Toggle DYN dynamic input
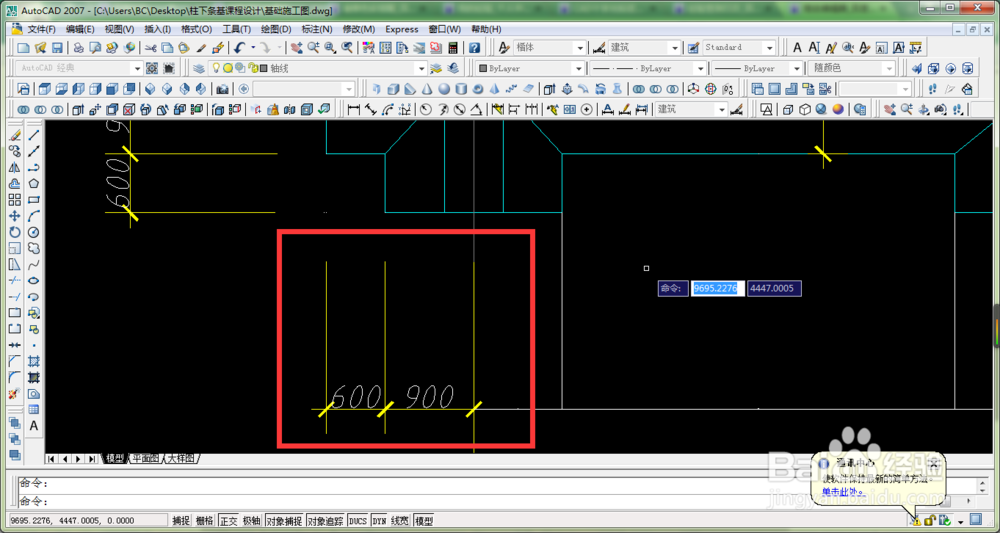1000x533 pixels. point(379,521)
